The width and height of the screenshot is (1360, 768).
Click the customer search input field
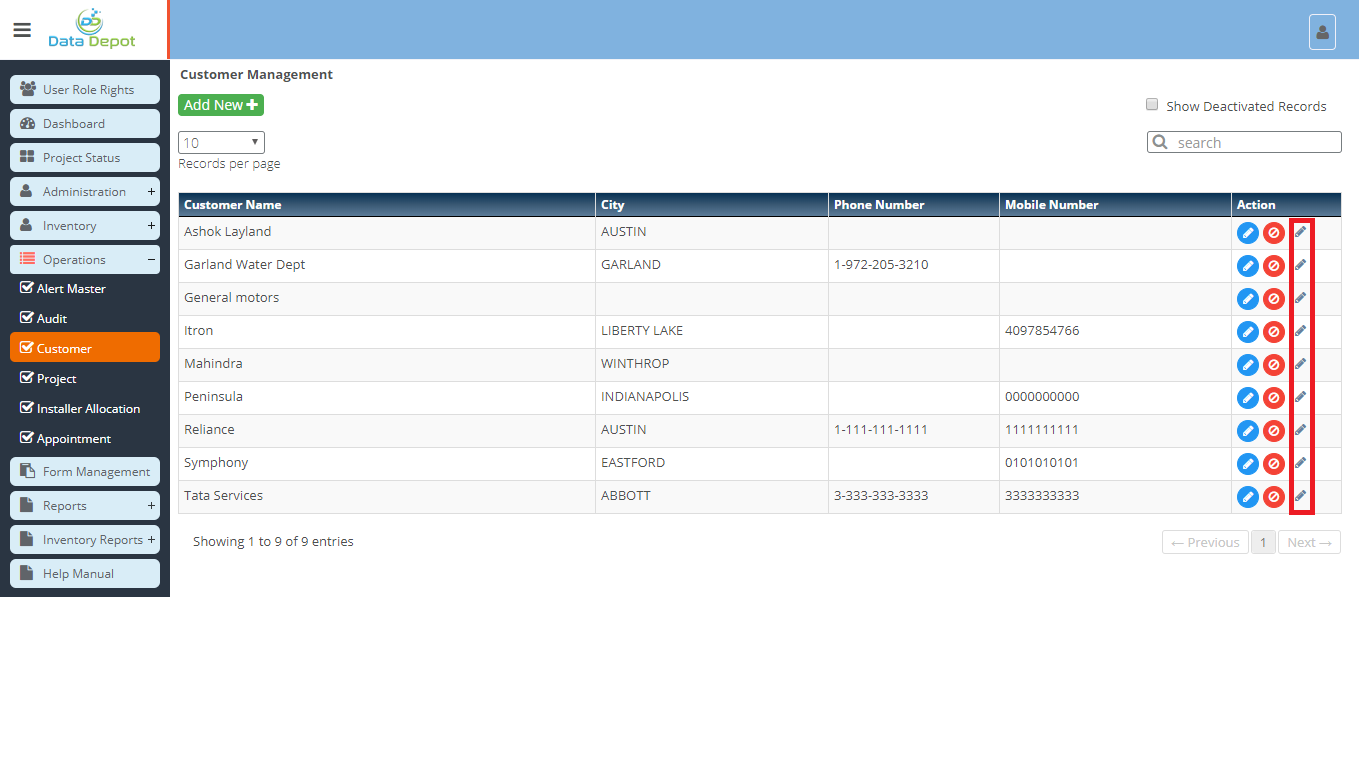click(1255, 143)
